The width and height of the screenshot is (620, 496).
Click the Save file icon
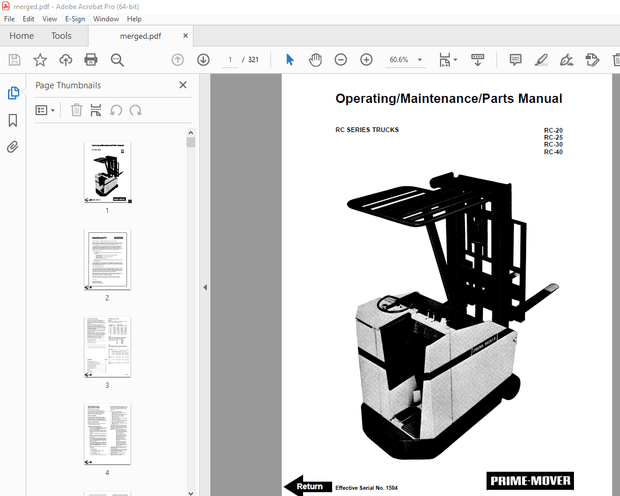(x=15, y=60)
